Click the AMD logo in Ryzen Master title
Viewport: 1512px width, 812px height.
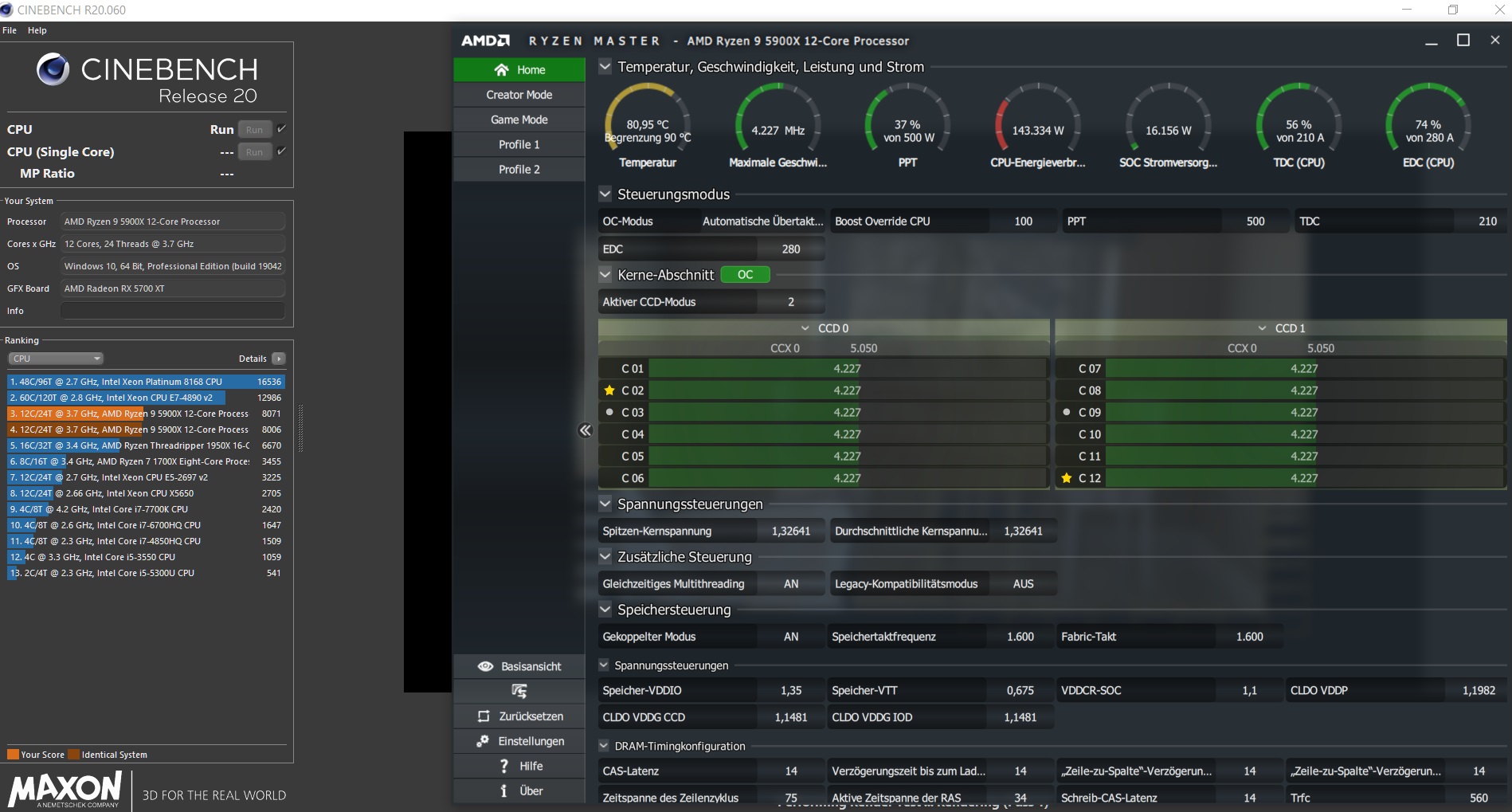(485, 41)
